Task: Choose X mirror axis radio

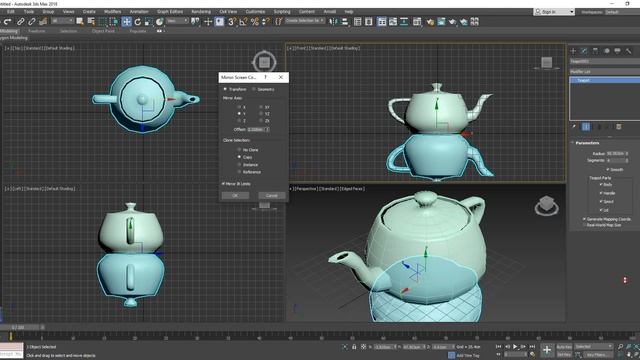Action: click(239, 107)
